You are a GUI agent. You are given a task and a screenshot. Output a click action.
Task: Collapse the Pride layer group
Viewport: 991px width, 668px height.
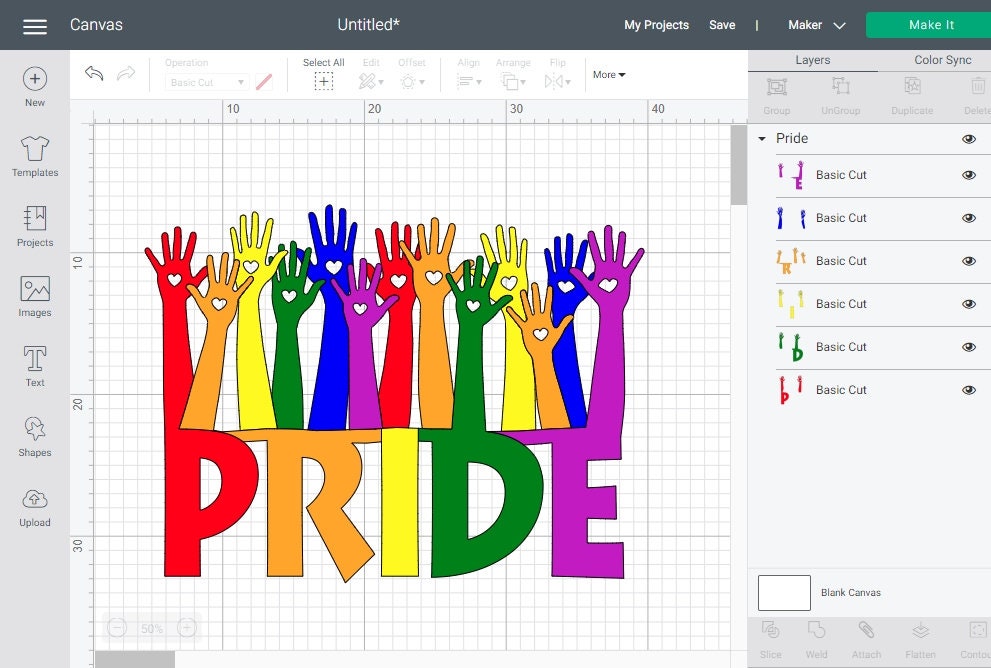point(763,139)
